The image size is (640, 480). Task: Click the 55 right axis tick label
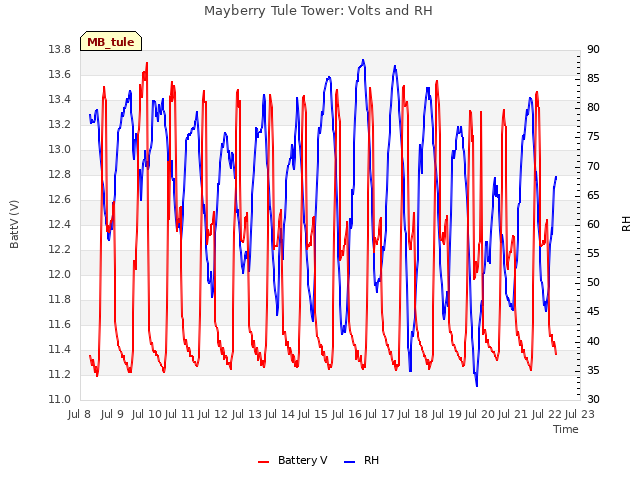tap(593, 254)
